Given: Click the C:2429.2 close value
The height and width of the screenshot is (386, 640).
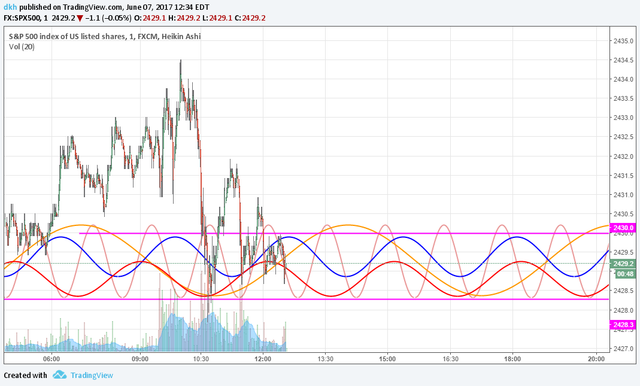Looking at the screenshot, I should coord(250,18).
